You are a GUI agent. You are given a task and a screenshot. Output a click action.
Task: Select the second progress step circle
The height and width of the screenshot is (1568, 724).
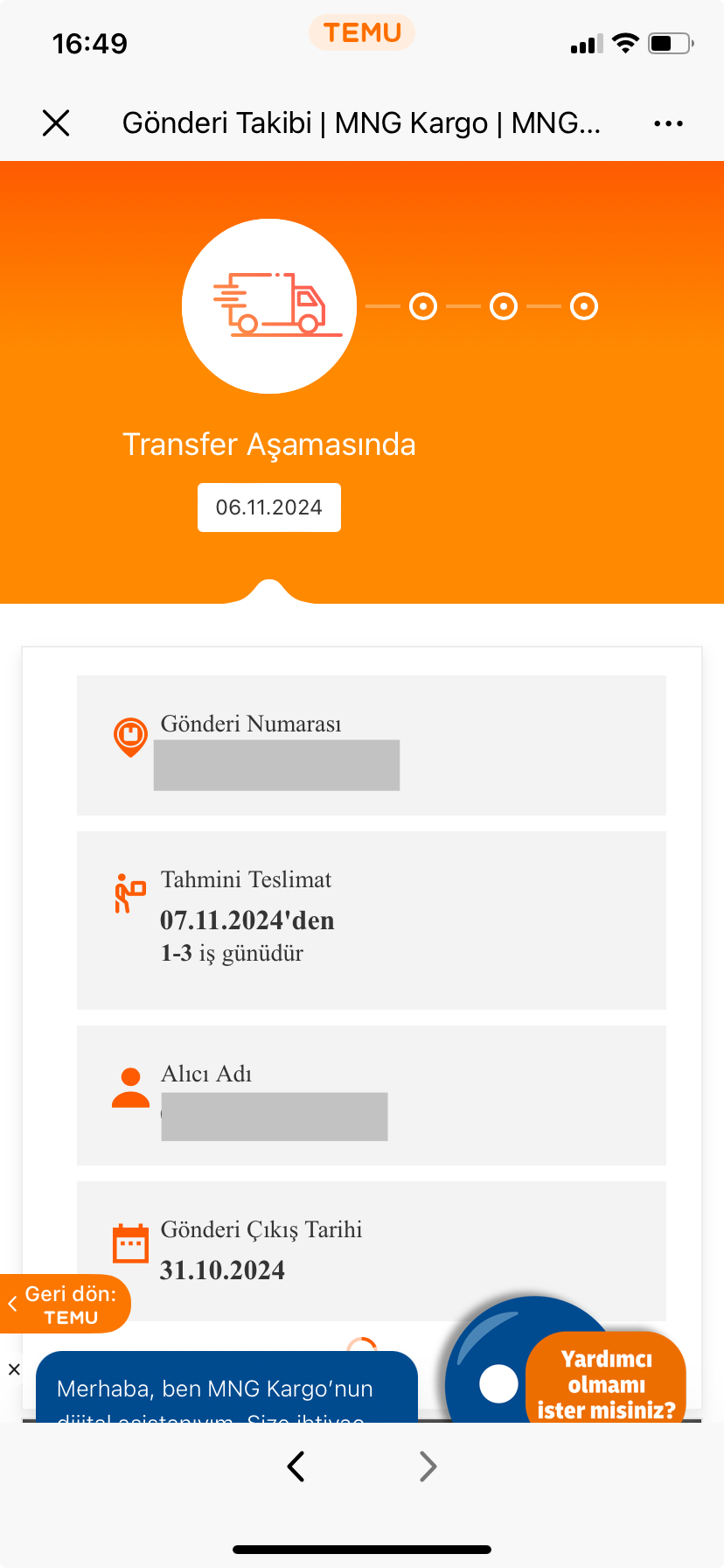point(504,306)
